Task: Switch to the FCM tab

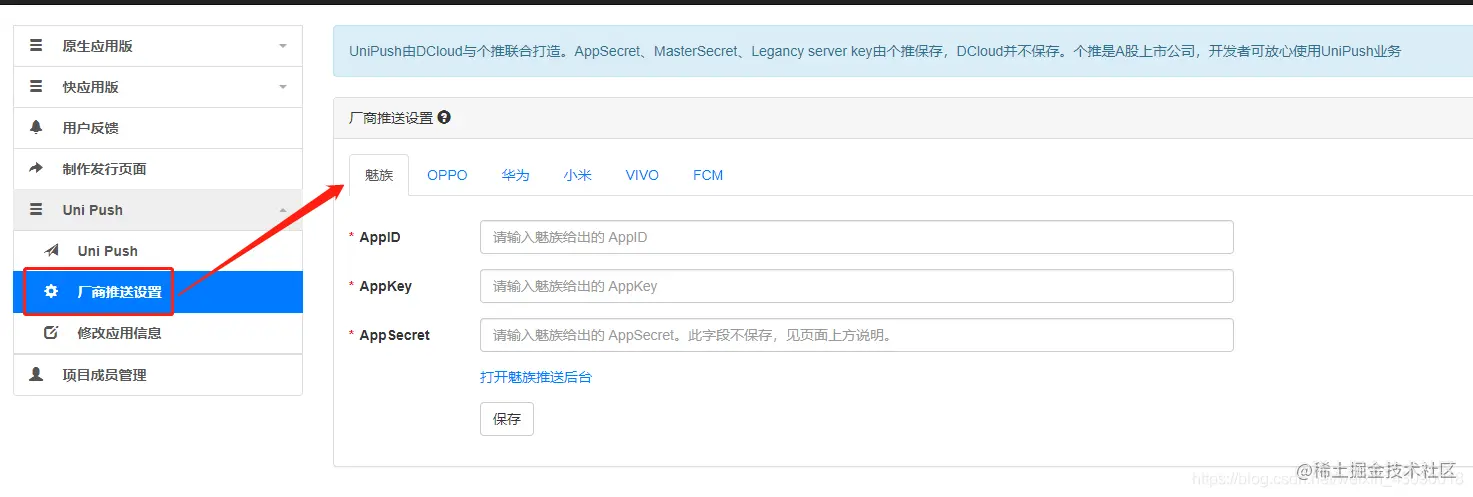Action: [708, 175]
